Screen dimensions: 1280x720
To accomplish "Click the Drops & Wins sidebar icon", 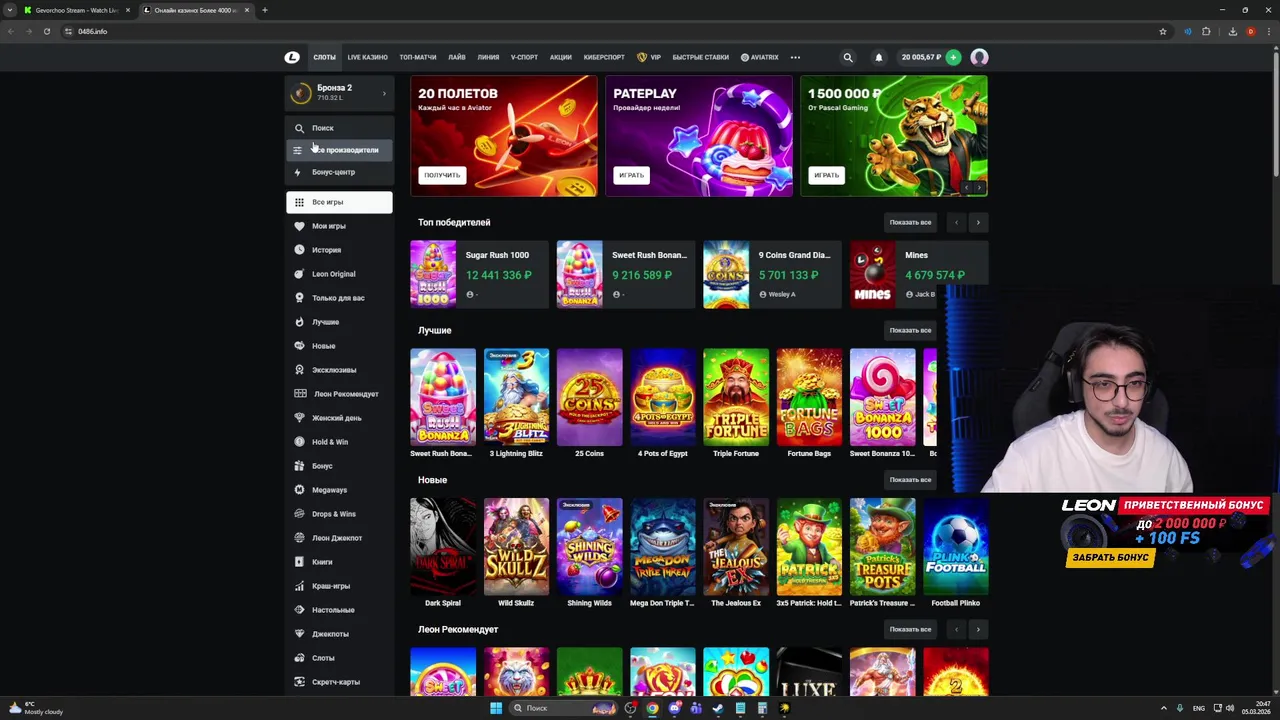I will [299, 514].
